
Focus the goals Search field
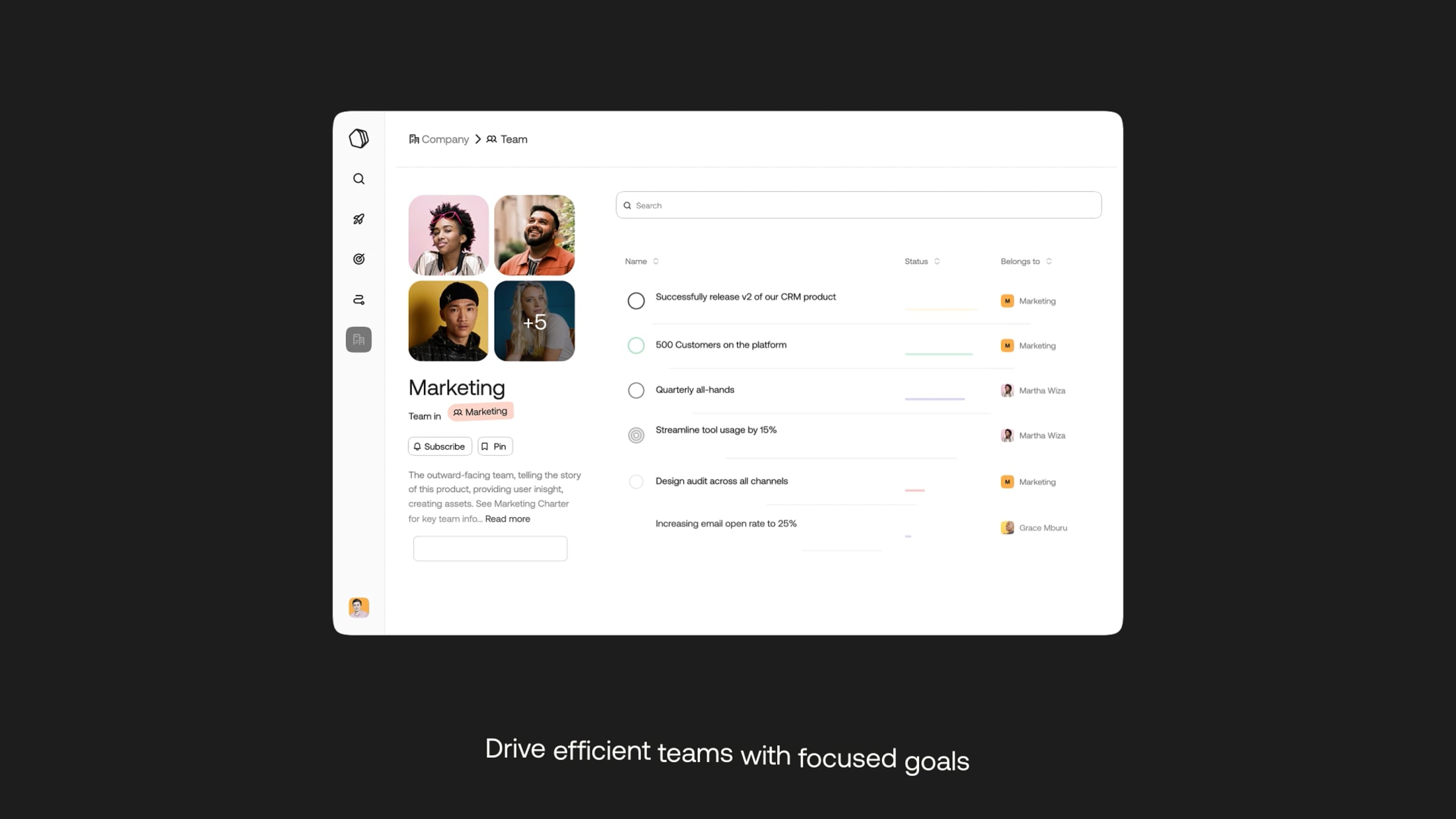click(858, 205)
